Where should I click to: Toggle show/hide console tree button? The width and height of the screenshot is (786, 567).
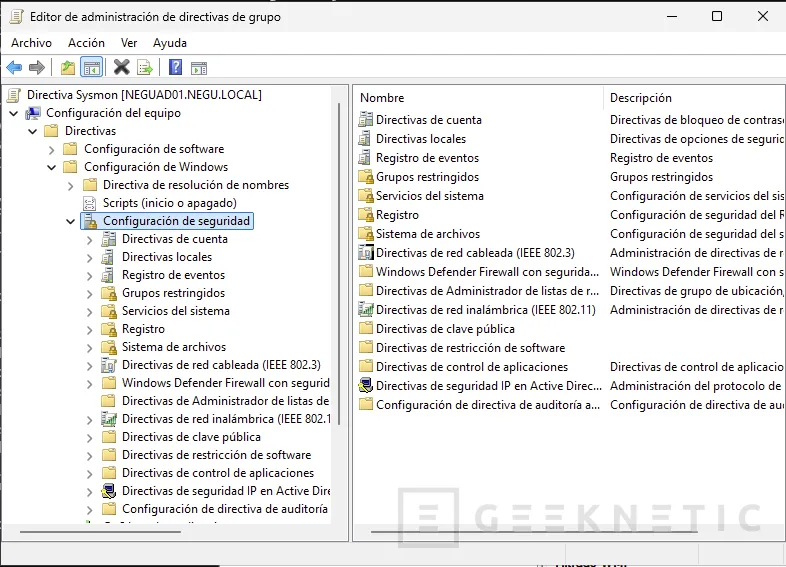tap(92, 67)
